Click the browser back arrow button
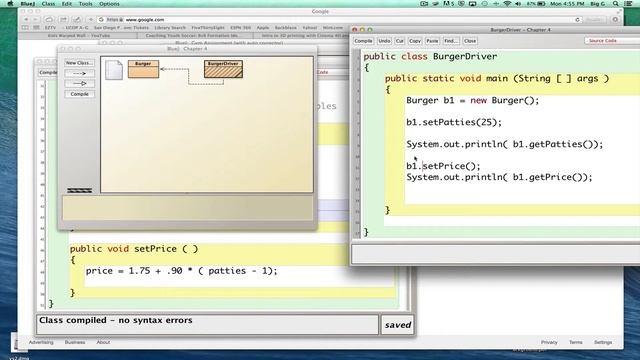640x360 pixels. [x=27, y=20]
